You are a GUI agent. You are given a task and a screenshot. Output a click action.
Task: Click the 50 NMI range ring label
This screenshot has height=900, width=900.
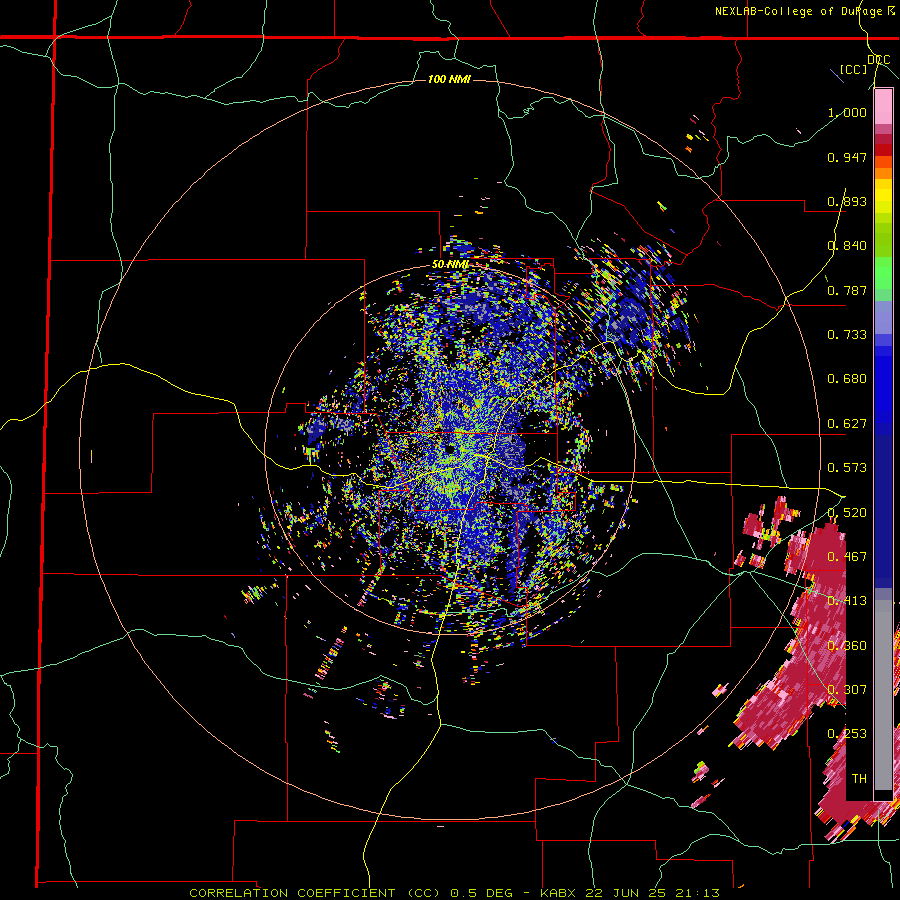pos(450,265)
